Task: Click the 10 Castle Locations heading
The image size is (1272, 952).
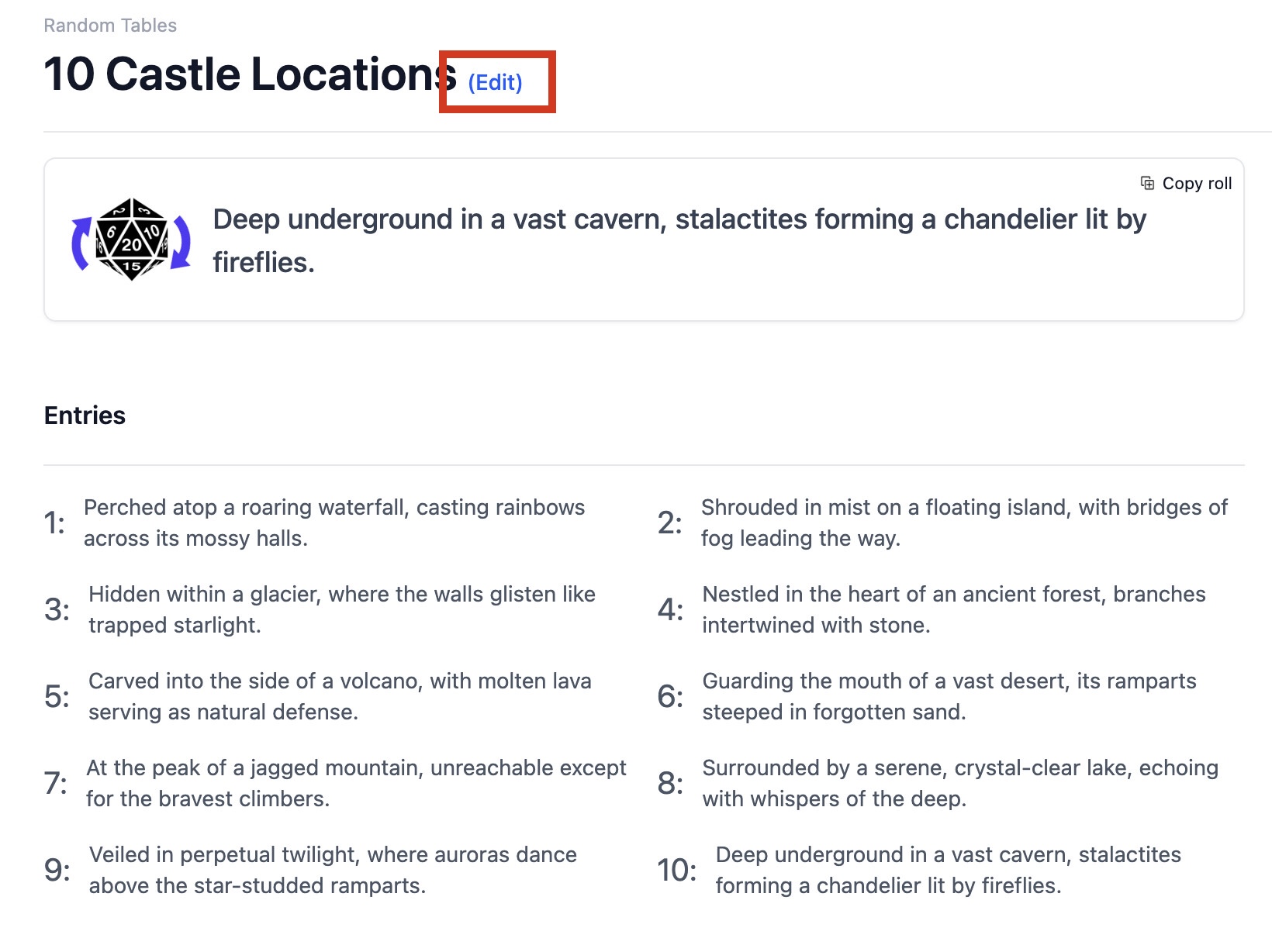Action: click(x=250, y=74)
